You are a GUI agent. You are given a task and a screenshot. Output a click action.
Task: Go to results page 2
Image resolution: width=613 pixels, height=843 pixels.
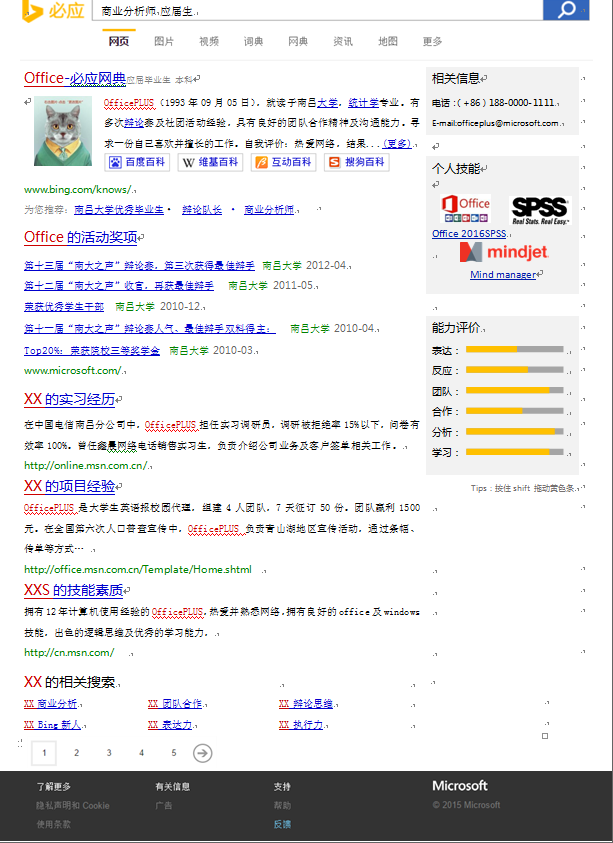pos(76,753)
